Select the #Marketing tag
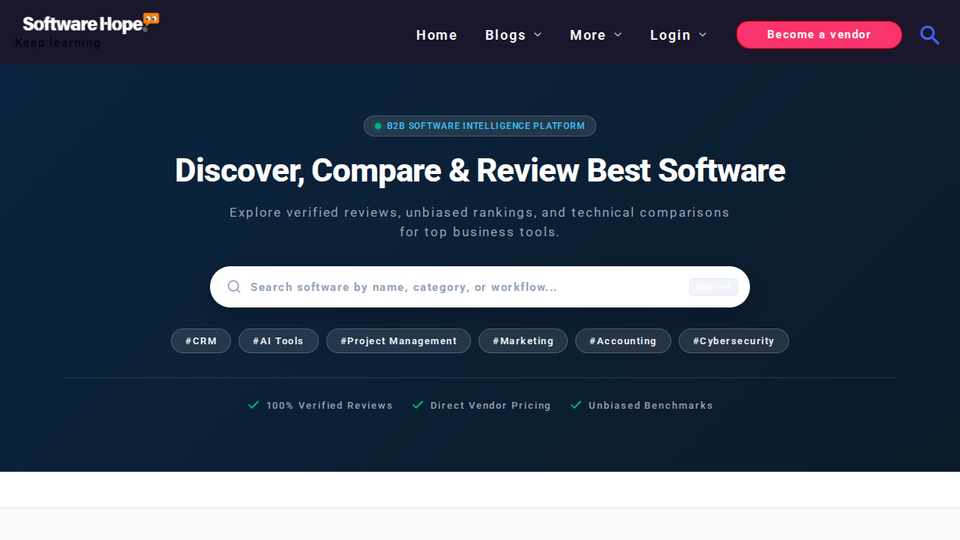Image resolution: width=960 pixels, height=540 pixels. click(x=523, y=340)
